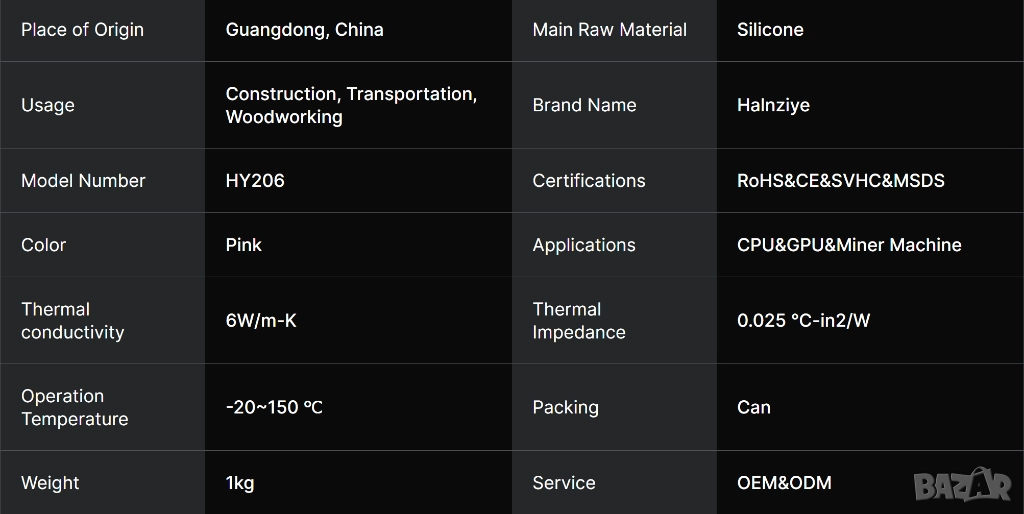Select the "Silicone" value cell

click(770, 30)
